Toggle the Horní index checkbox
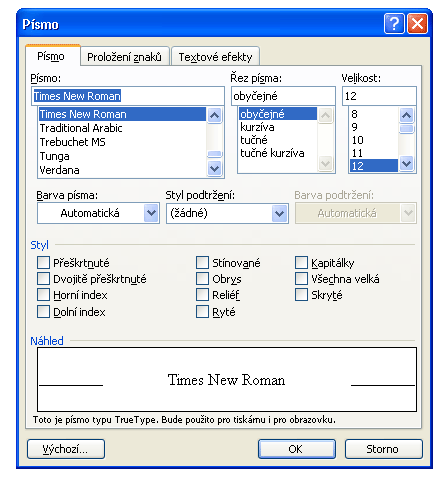The height and width of the screenshot is (479, 445). coord(43,295)
